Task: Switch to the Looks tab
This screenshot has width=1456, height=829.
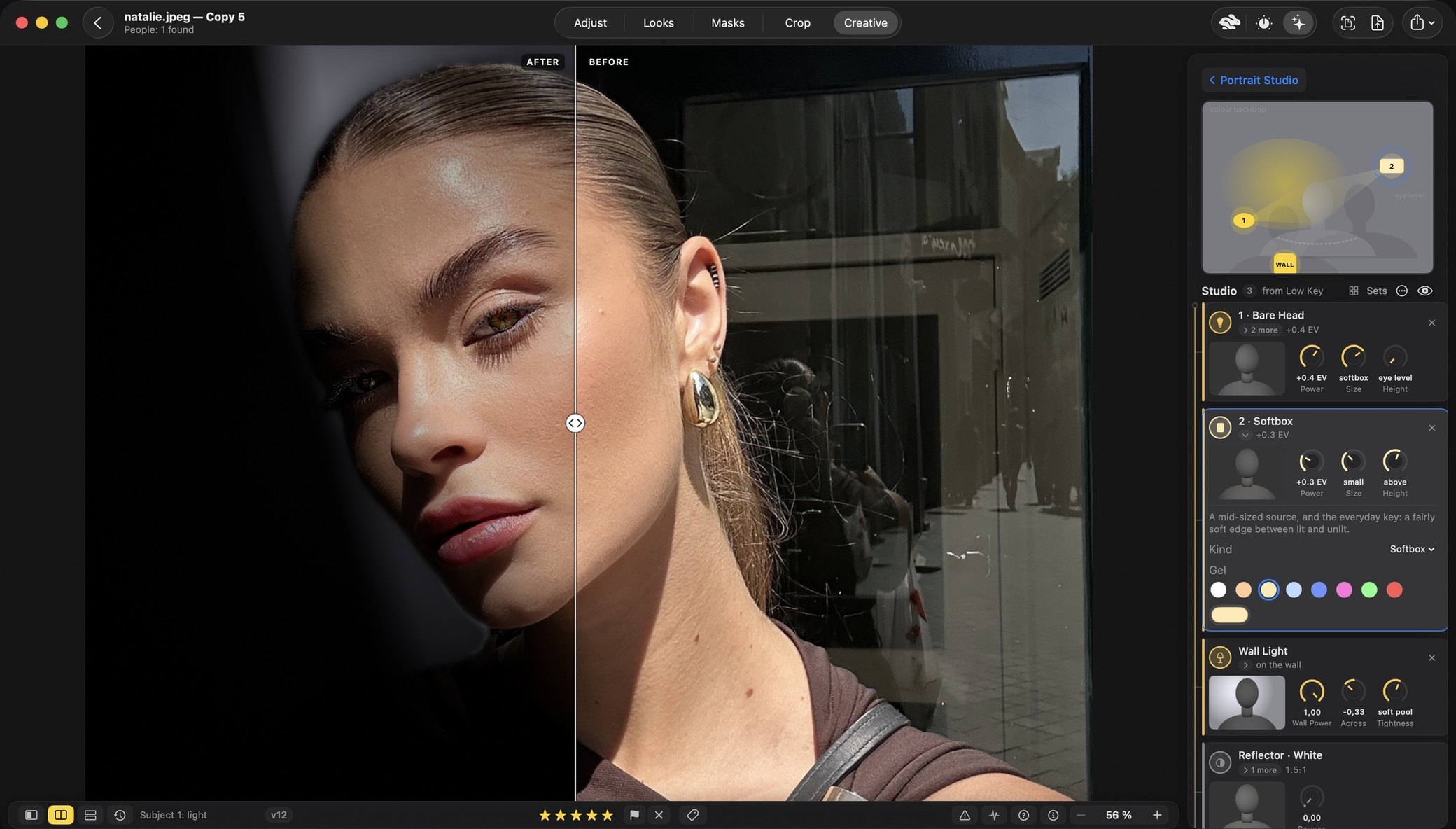Action: (x=659, y=23)
